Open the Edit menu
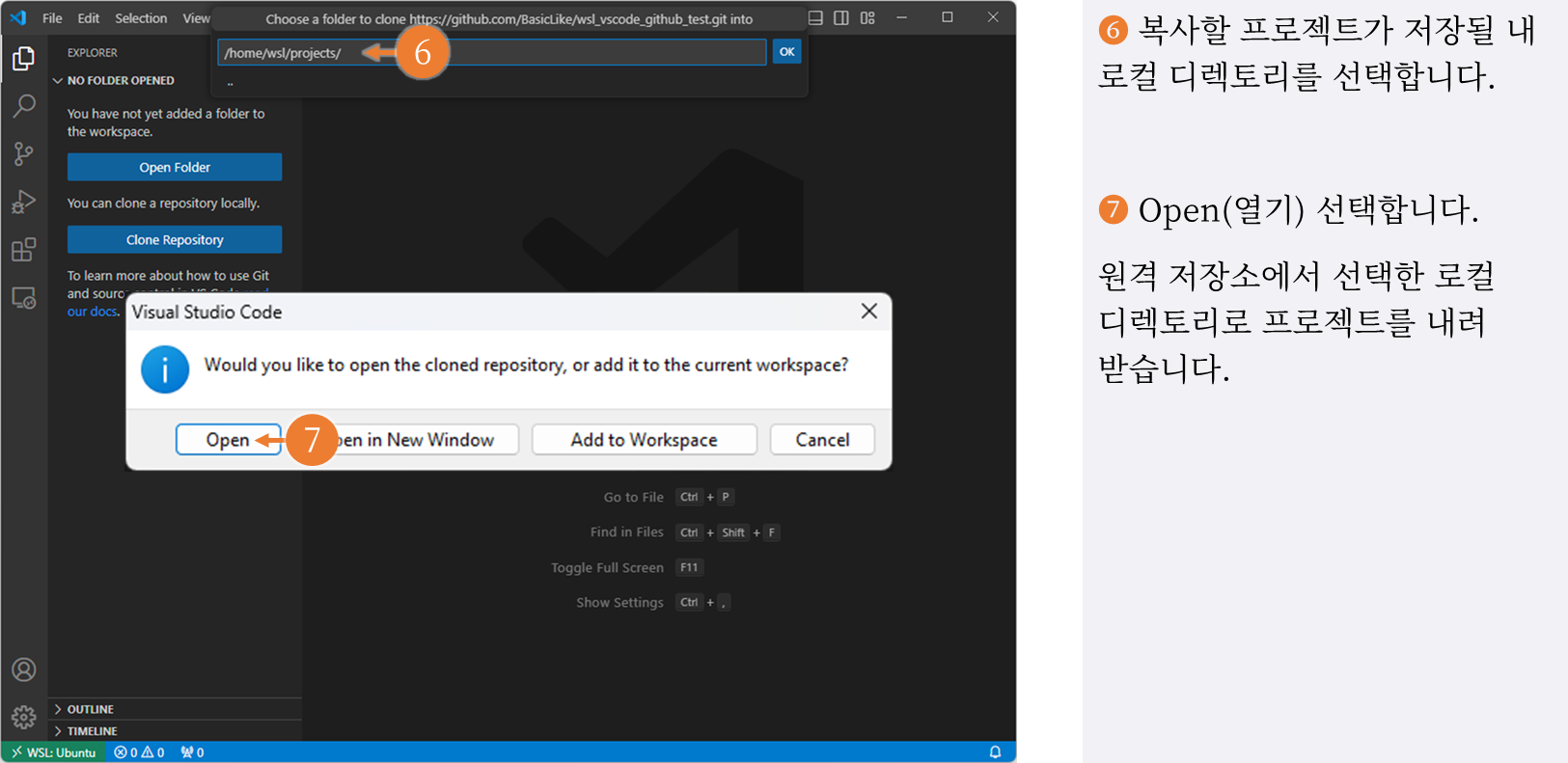 pos(89,18)
